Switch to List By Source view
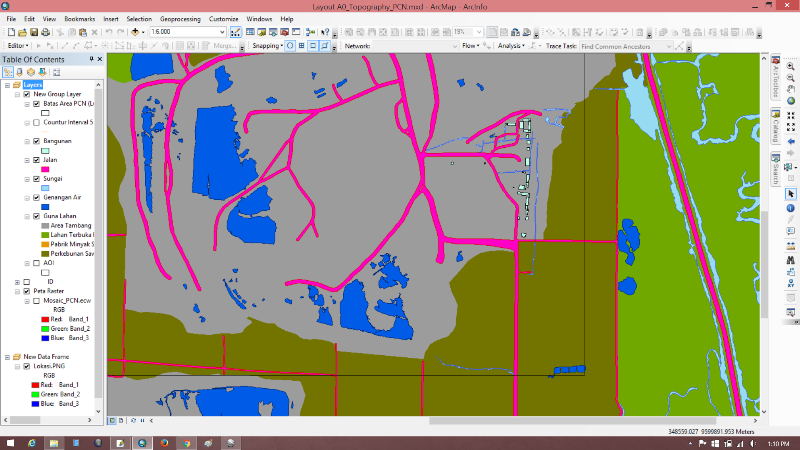 [x=20, y=72]
